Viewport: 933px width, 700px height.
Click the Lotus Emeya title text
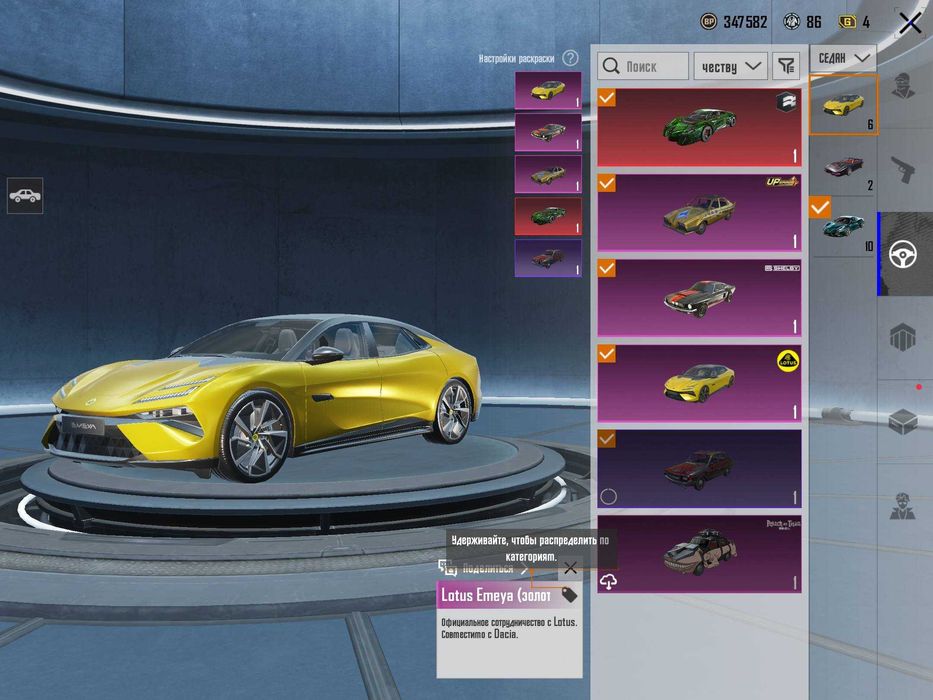pos(496,595)
